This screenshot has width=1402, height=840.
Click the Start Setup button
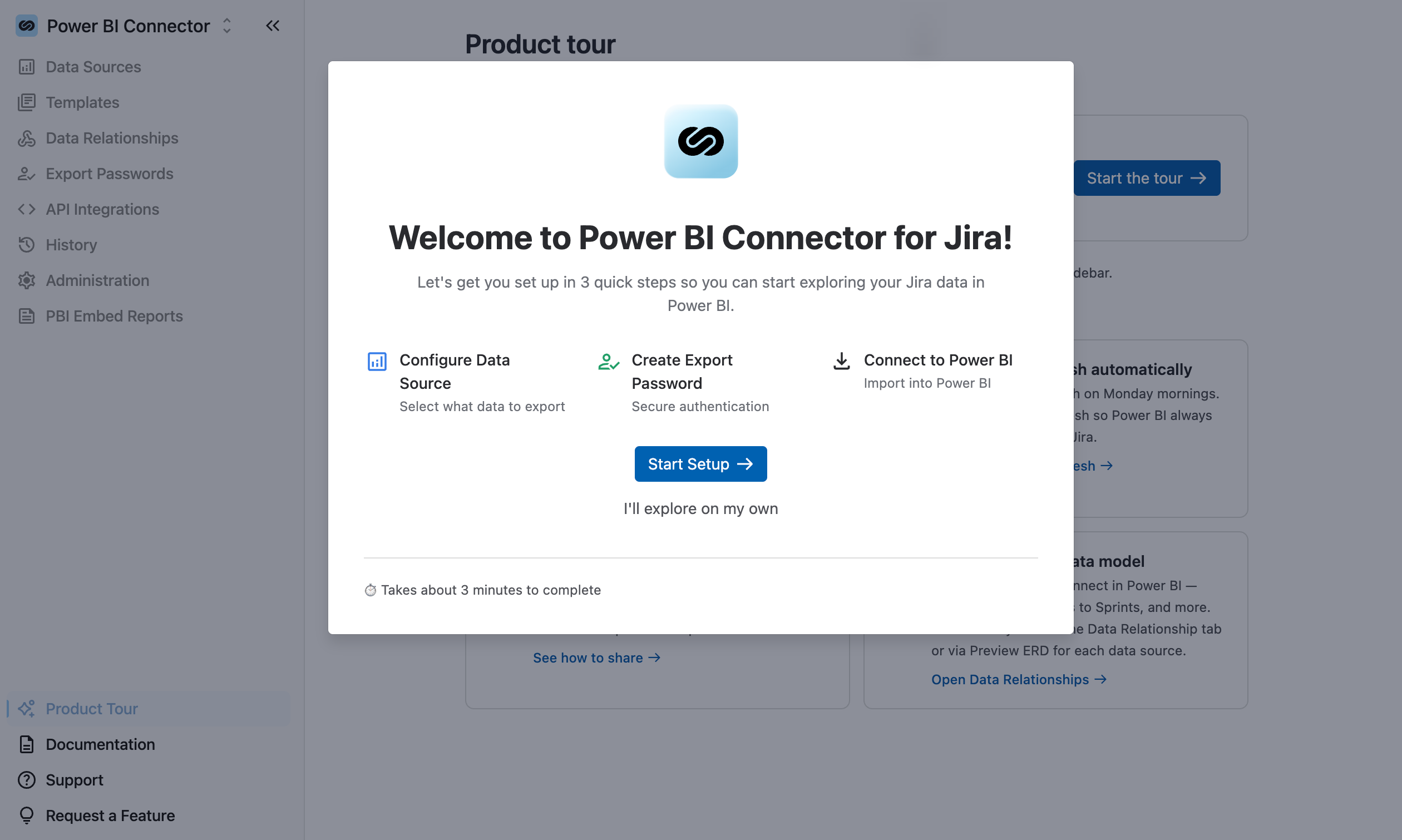(700, 464)
